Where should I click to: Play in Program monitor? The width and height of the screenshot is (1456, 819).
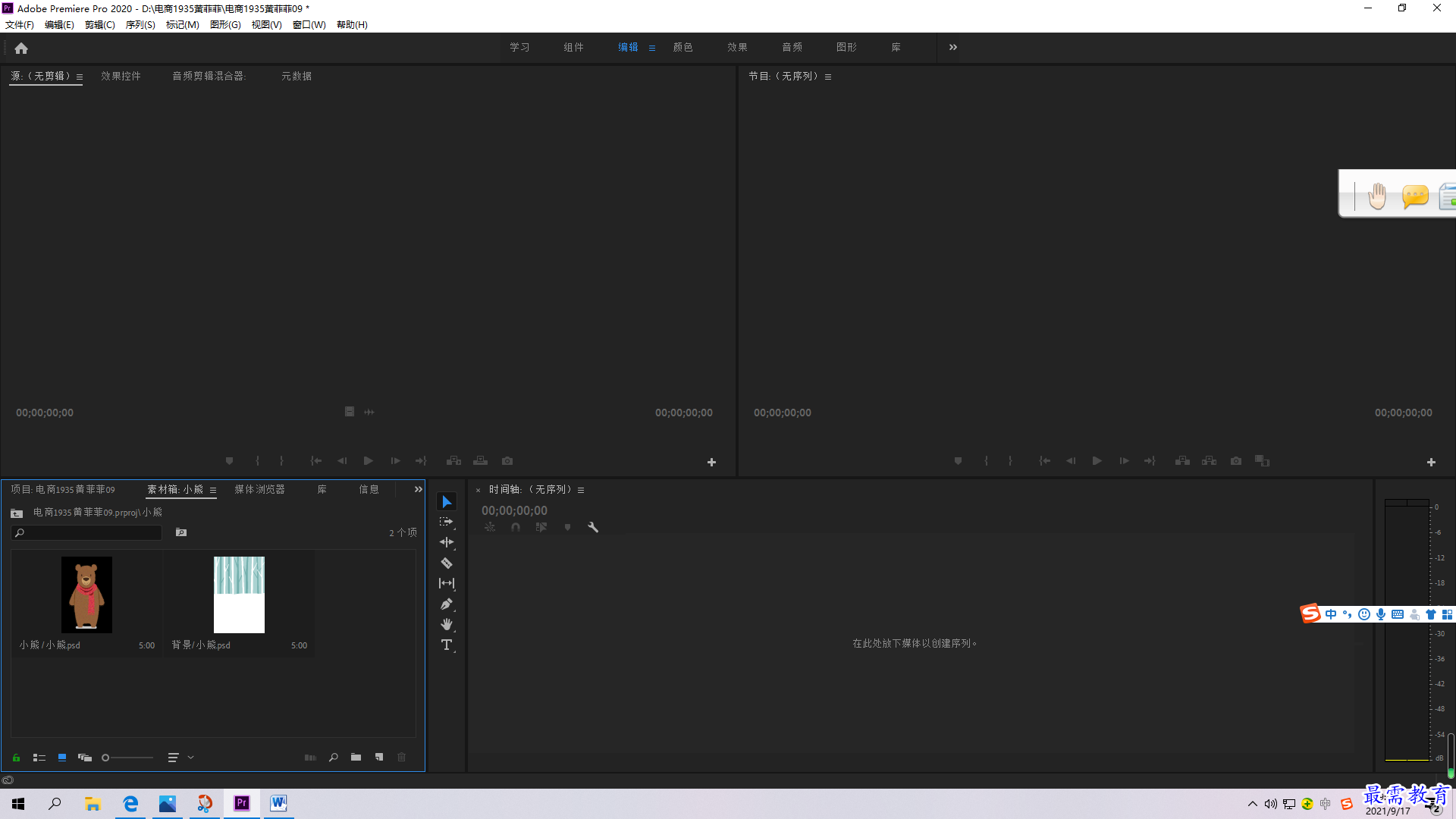point(1097,461)
